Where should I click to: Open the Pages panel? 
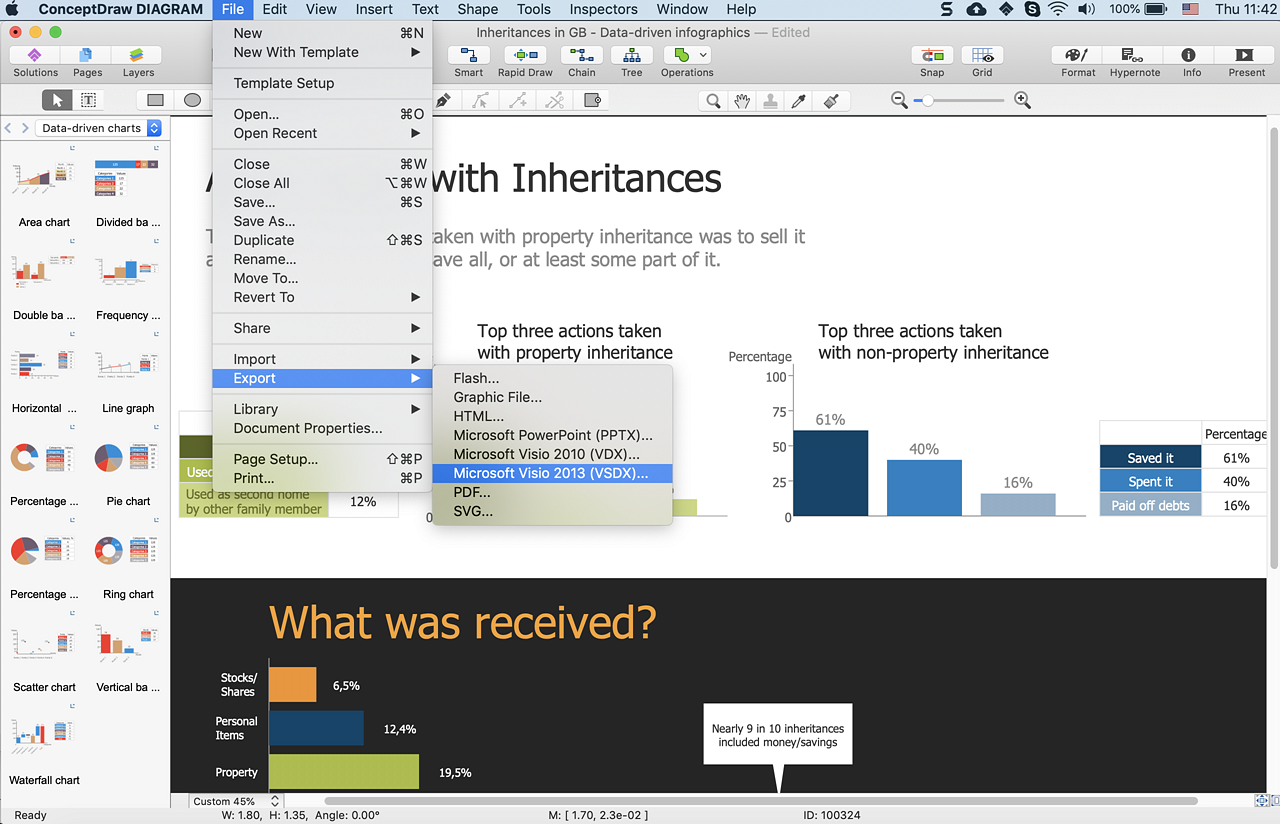[x=87, y=62]
